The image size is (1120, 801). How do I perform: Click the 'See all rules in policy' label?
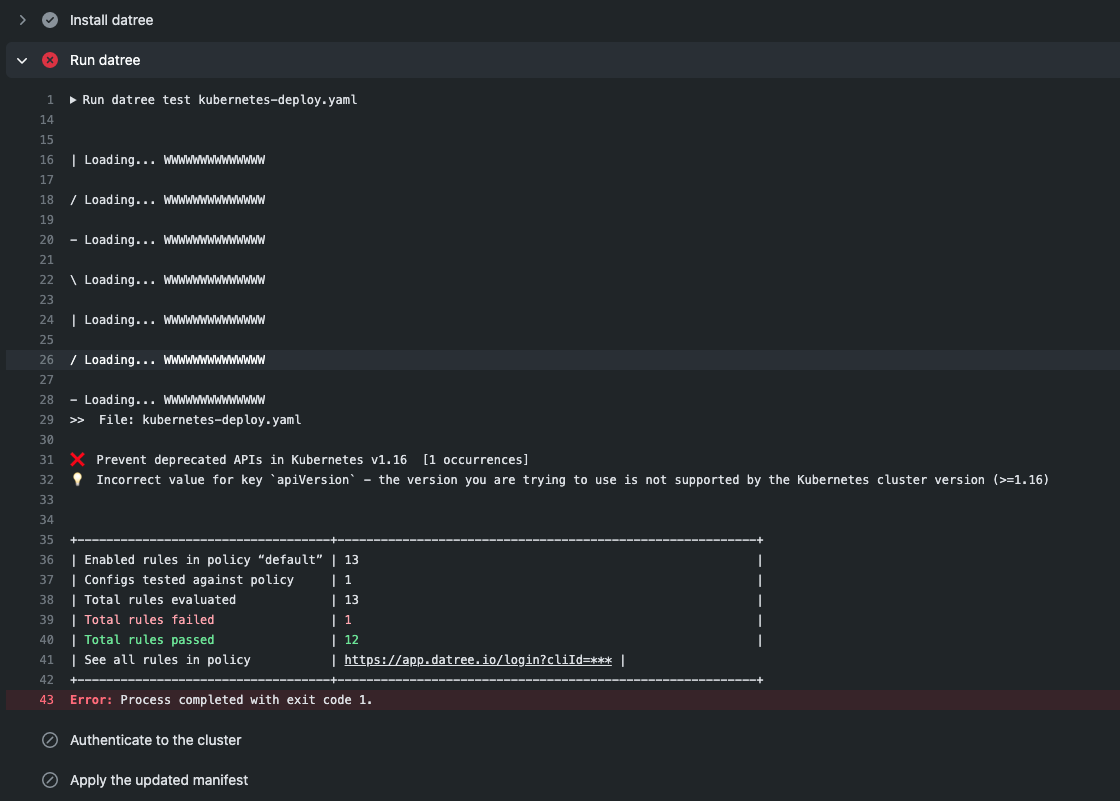[x=167, y=660]
